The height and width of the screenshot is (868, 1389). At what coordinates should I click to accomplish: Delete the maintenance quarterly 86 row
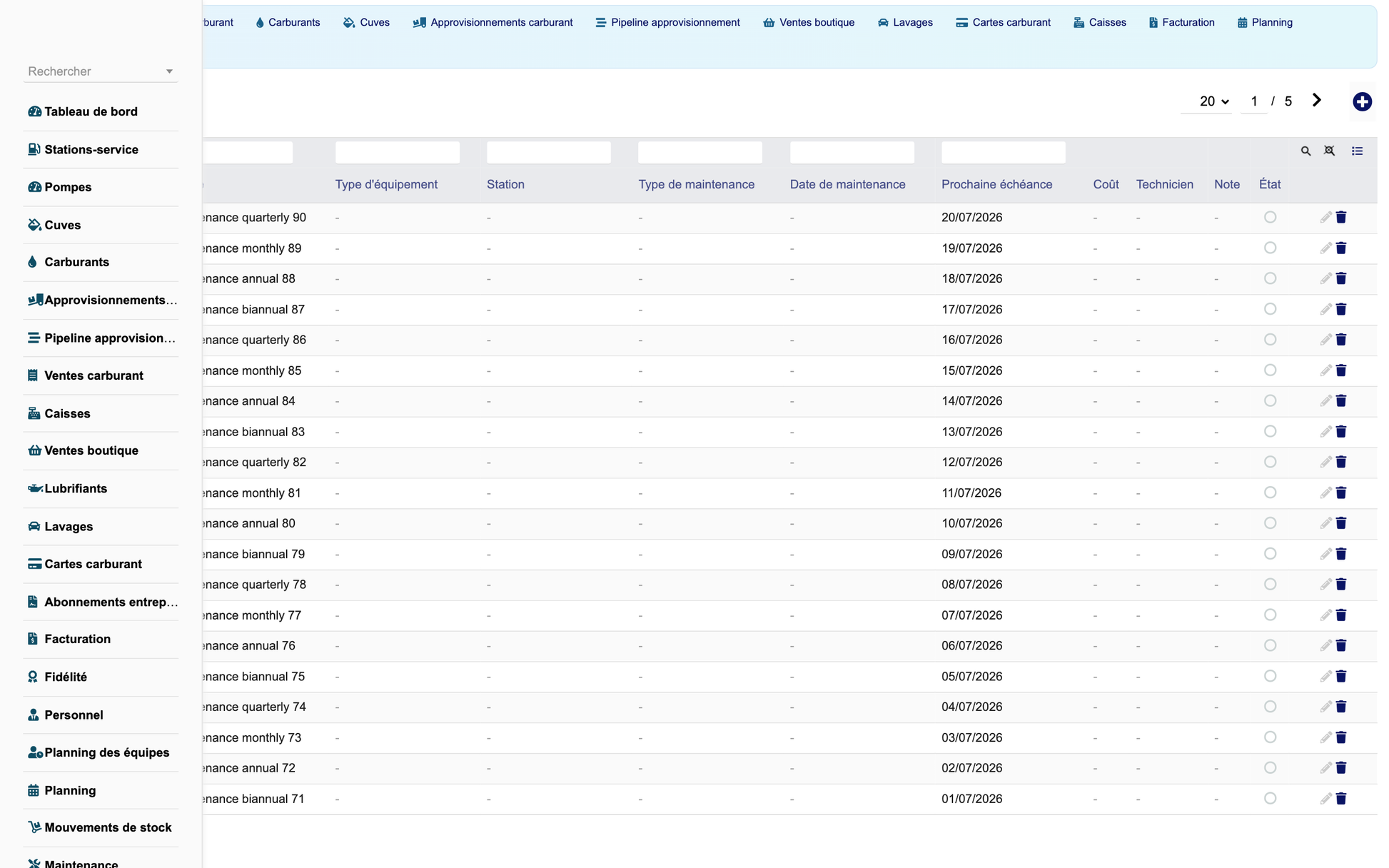coord(1341,340)
